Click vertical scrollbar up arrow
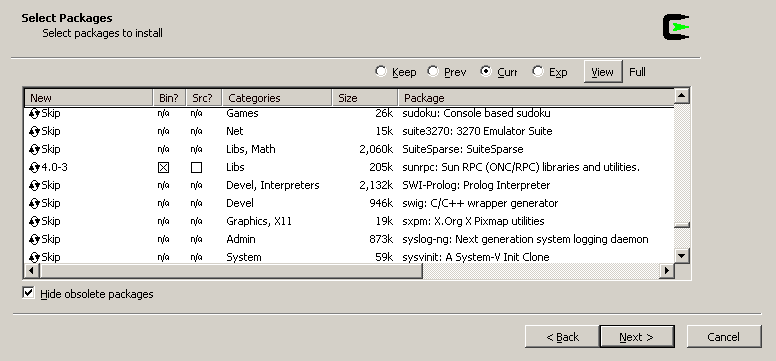The height and width of the screenshot is (361, 776). pyautogui.click(x=682, y=95)
